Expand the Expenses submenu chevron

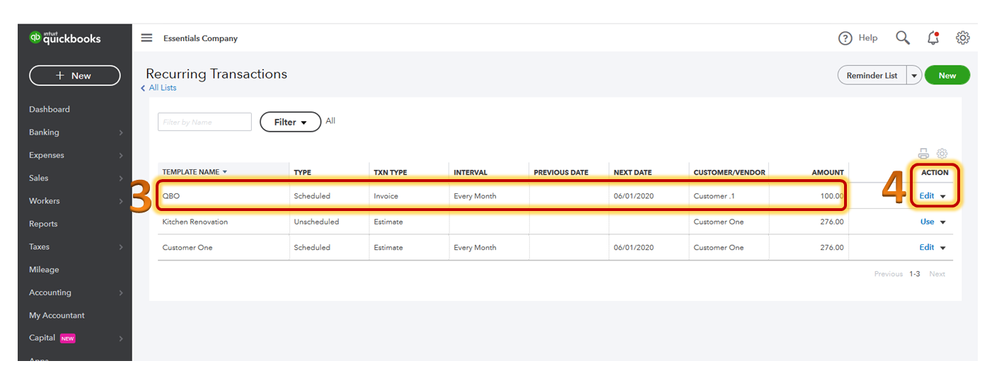click(x=120, y=156)
